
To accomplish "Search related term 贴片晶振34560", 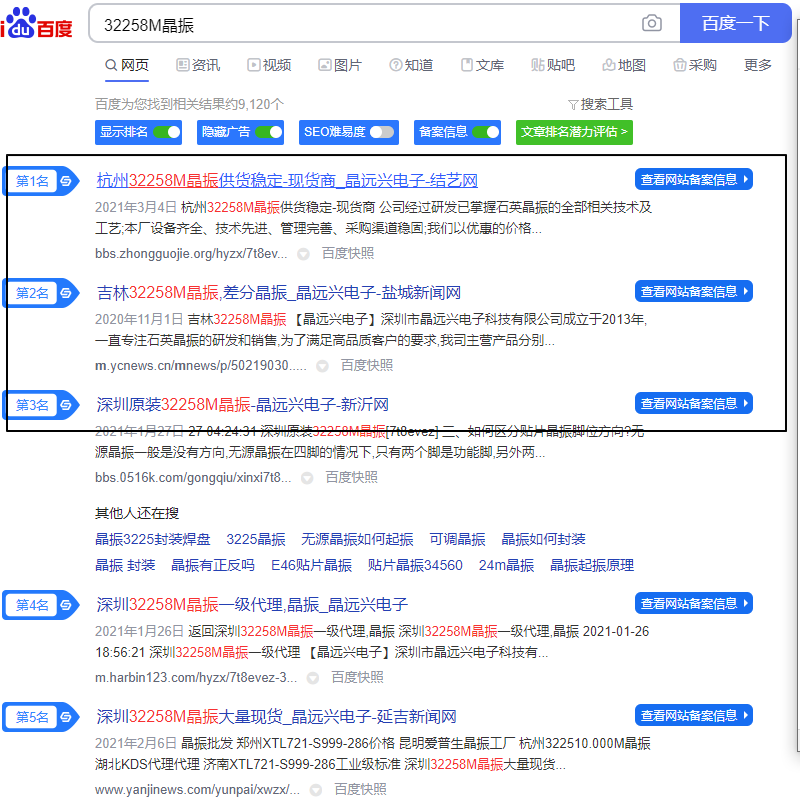I will pos(415,566).
